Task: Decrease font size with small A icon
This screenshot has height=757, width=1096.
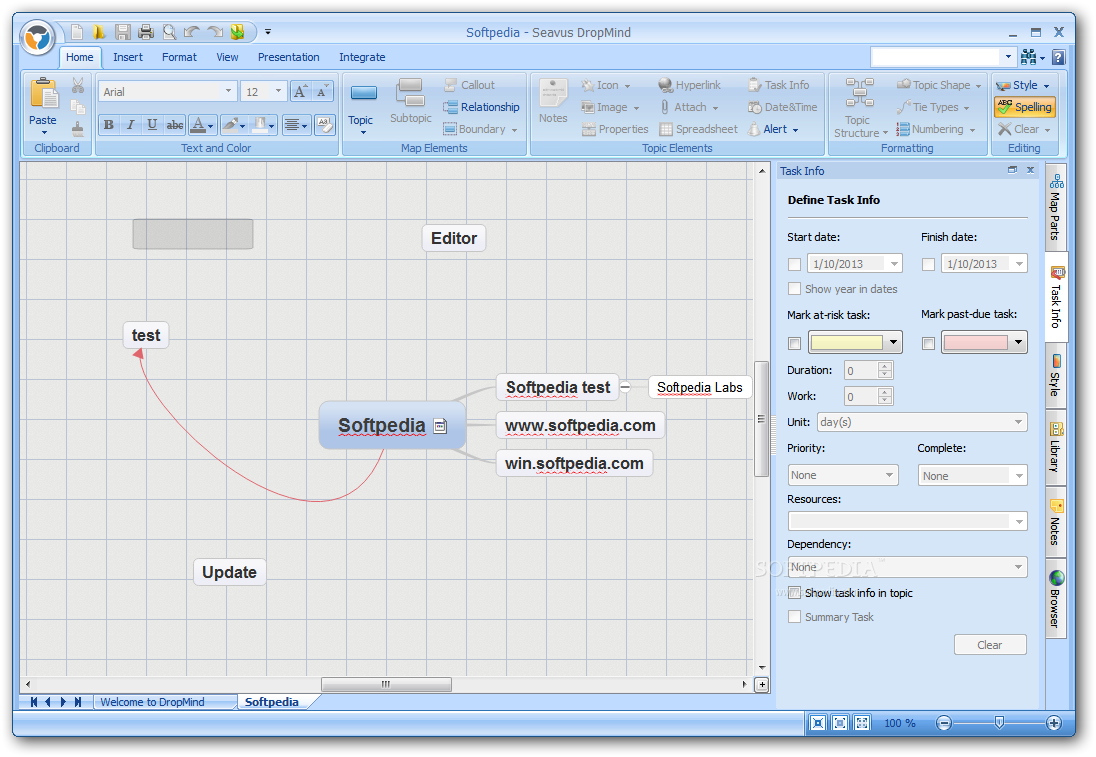Action: coord(322,92)
